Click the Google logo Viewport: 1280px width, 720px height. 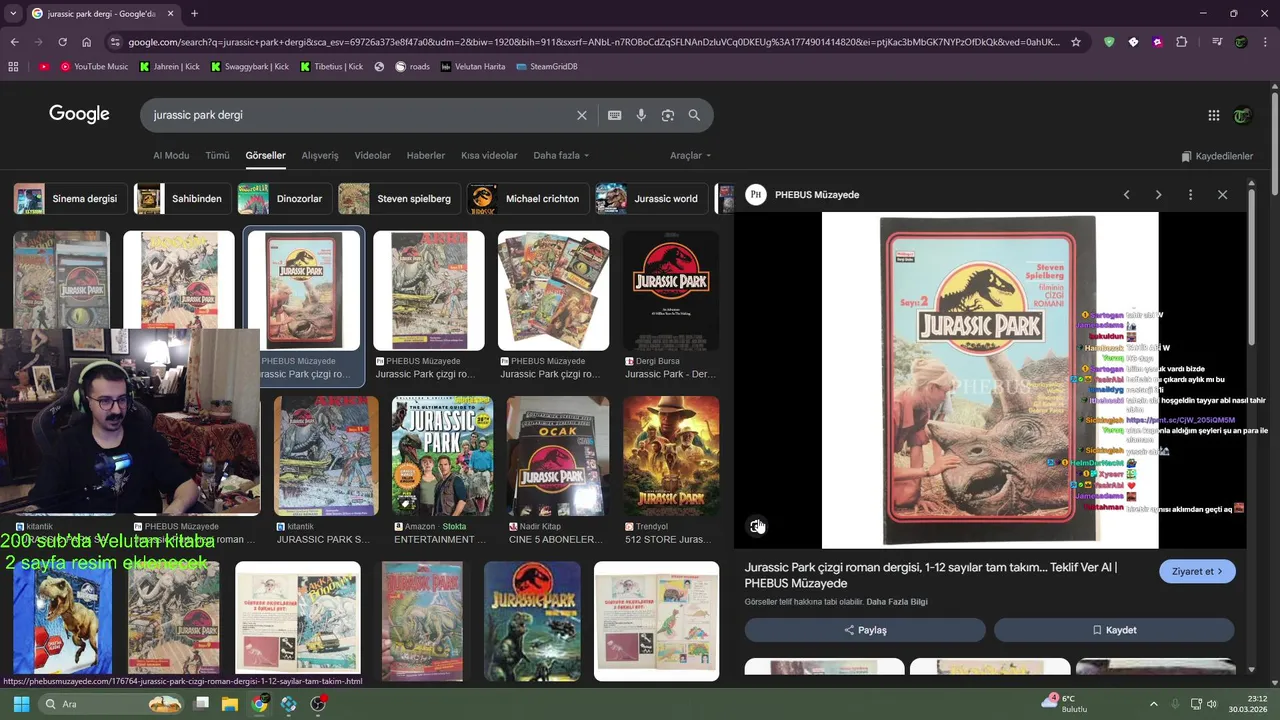79,114
